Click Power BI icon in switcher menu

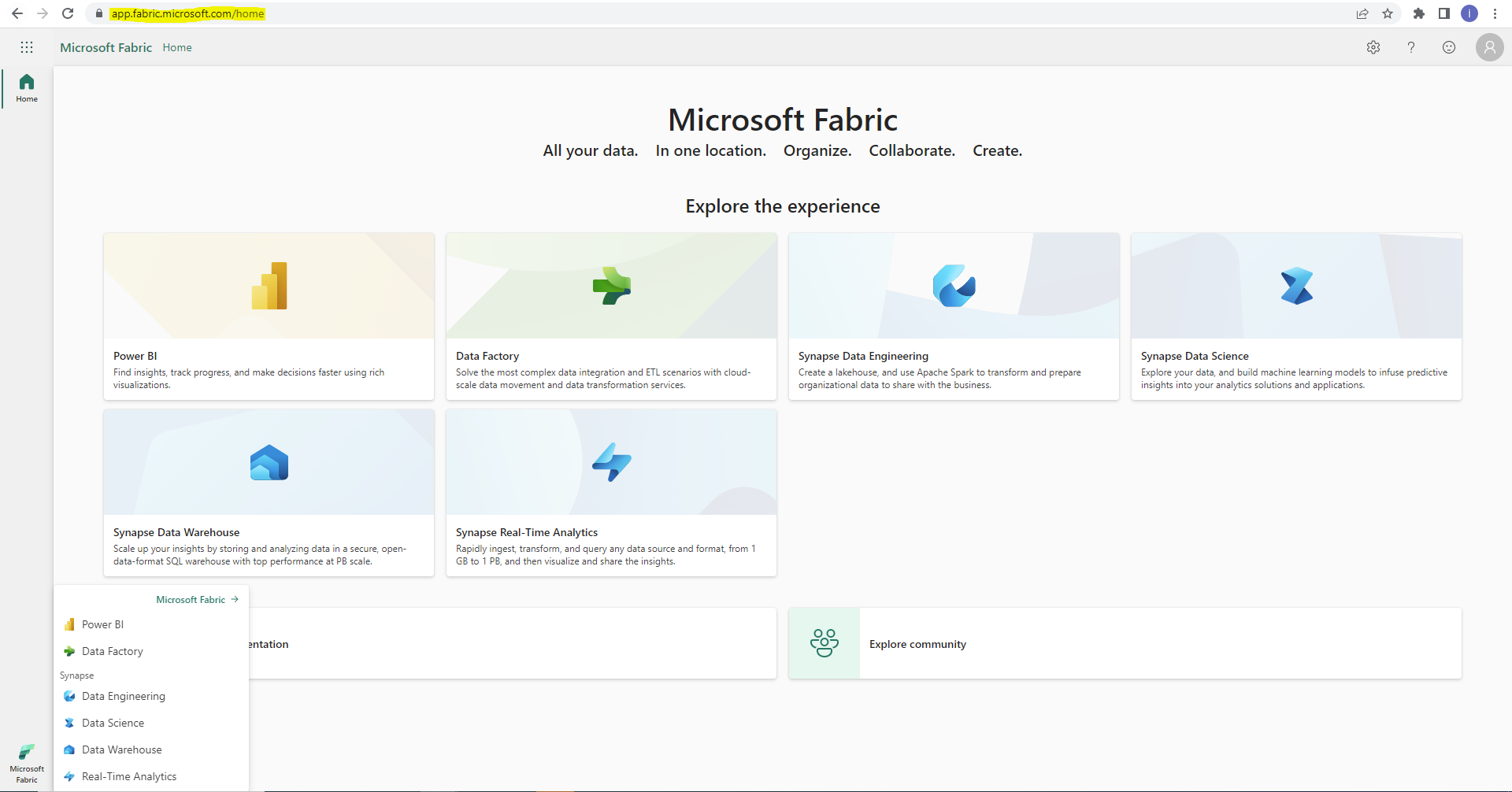point(69,624)
